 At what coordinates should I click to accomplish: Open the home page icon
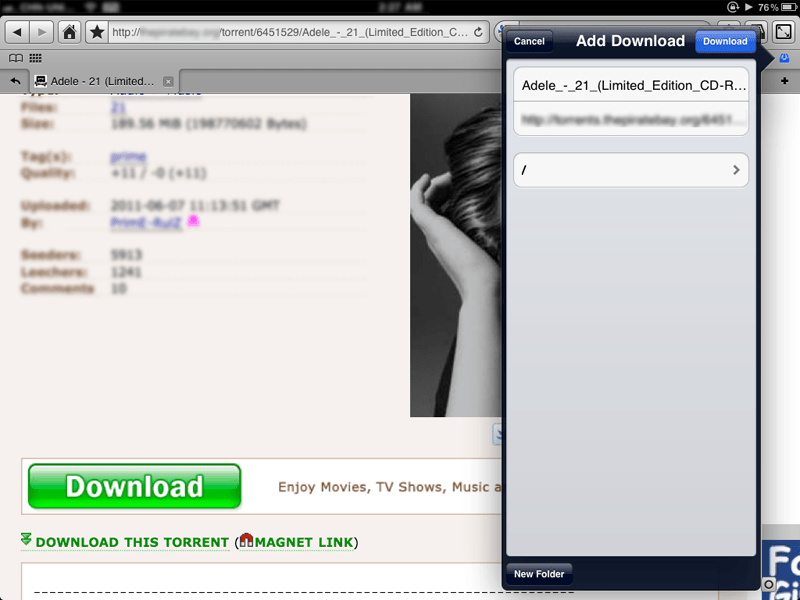70,33
